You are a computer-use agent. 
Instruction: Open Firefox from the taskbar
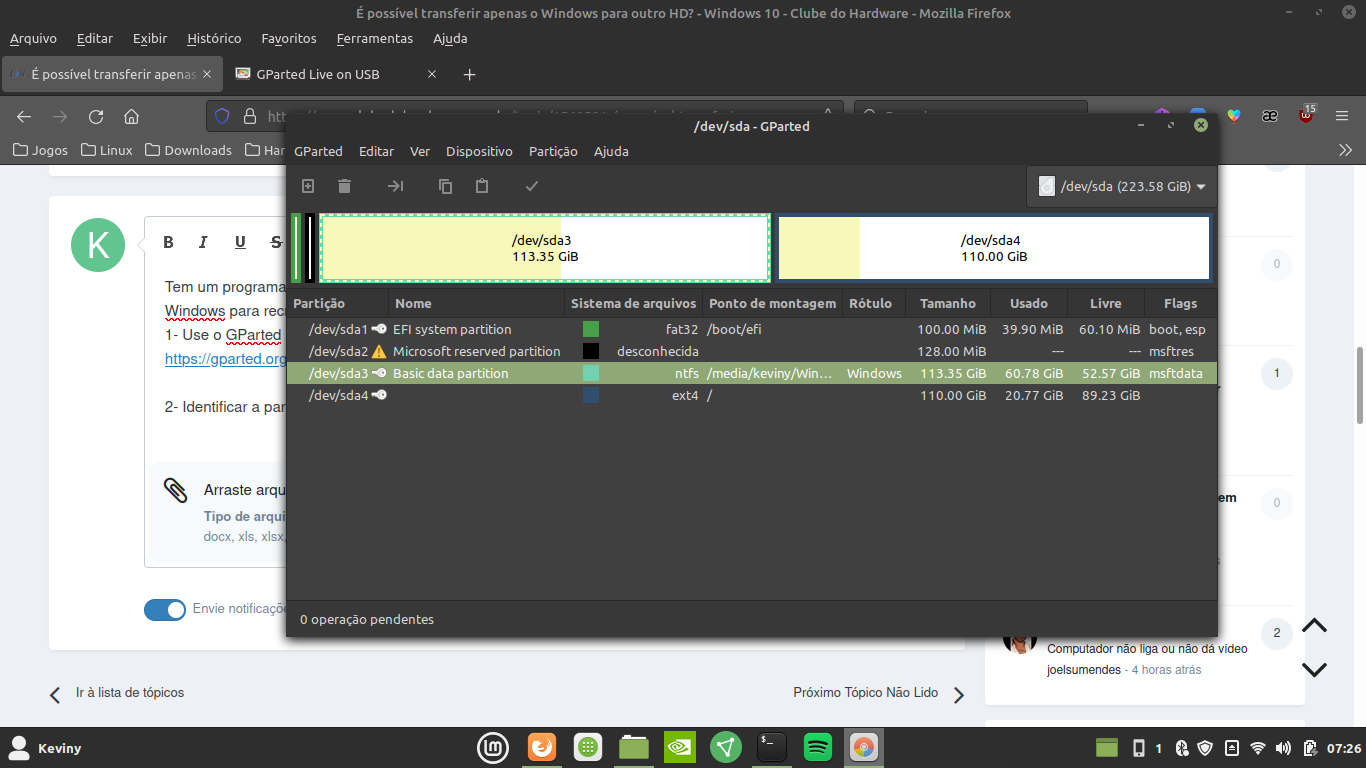tap(541, 747)
